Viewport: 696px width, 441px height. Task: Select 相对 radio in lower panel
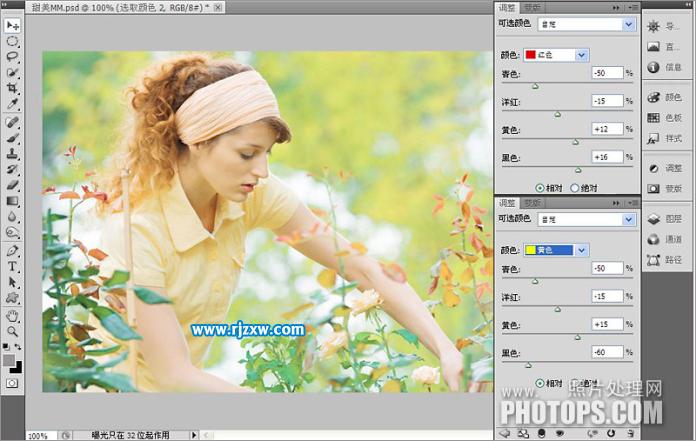(541, 382)
